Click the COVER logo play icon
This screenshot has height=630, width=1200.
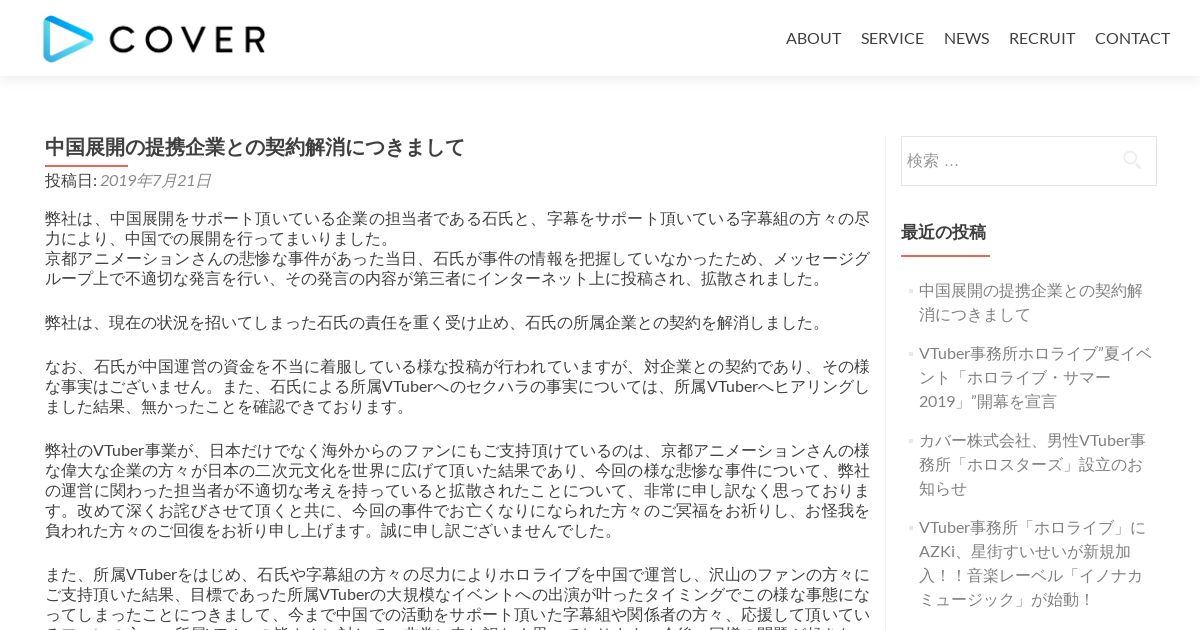point(68,39)
